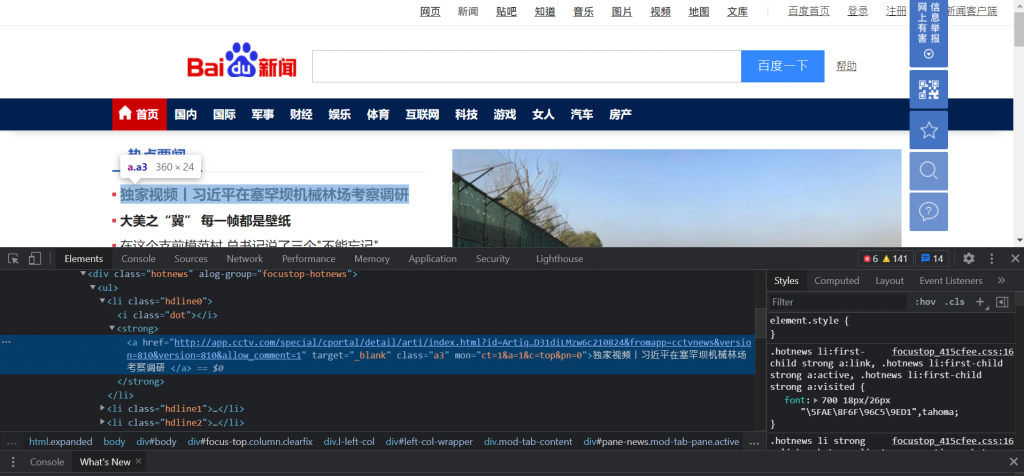Select div#body in the breadcrumb bar
The width and height of the screenshot is (1024, 476).
[156, 442]
